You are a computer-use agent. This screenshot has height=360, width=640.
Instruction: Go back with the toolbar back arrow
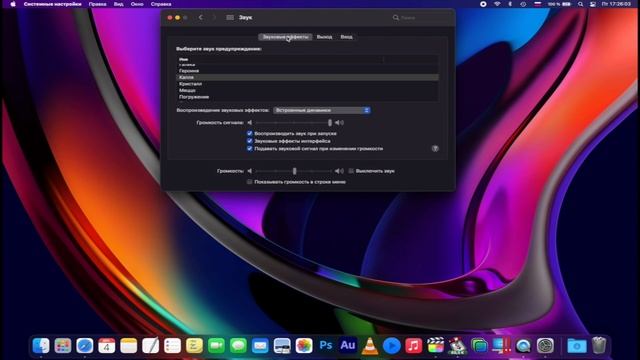[x=200, y=18]
